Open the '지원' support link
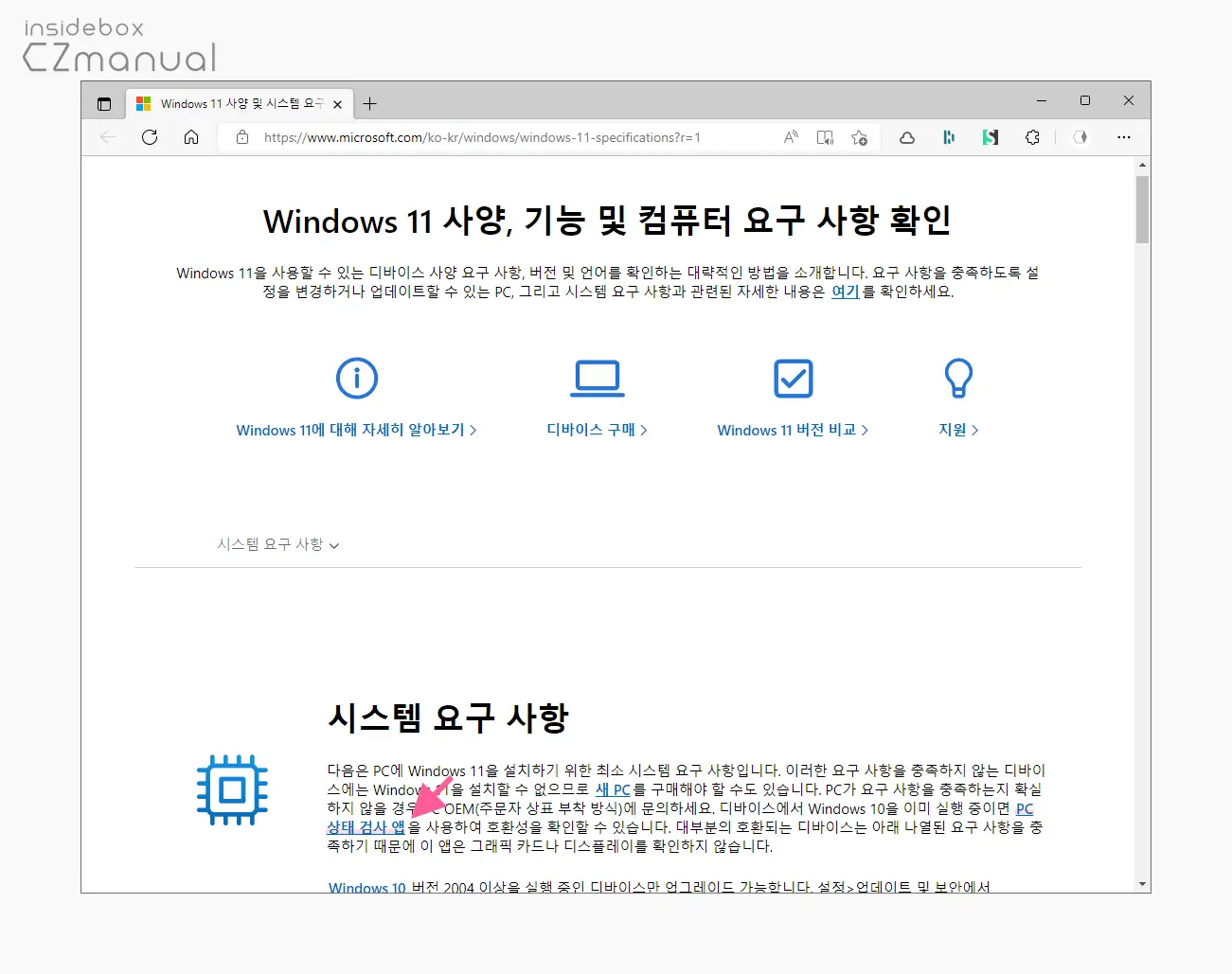The height and width of the screenshot is (974, 1232). pos(958,430)
